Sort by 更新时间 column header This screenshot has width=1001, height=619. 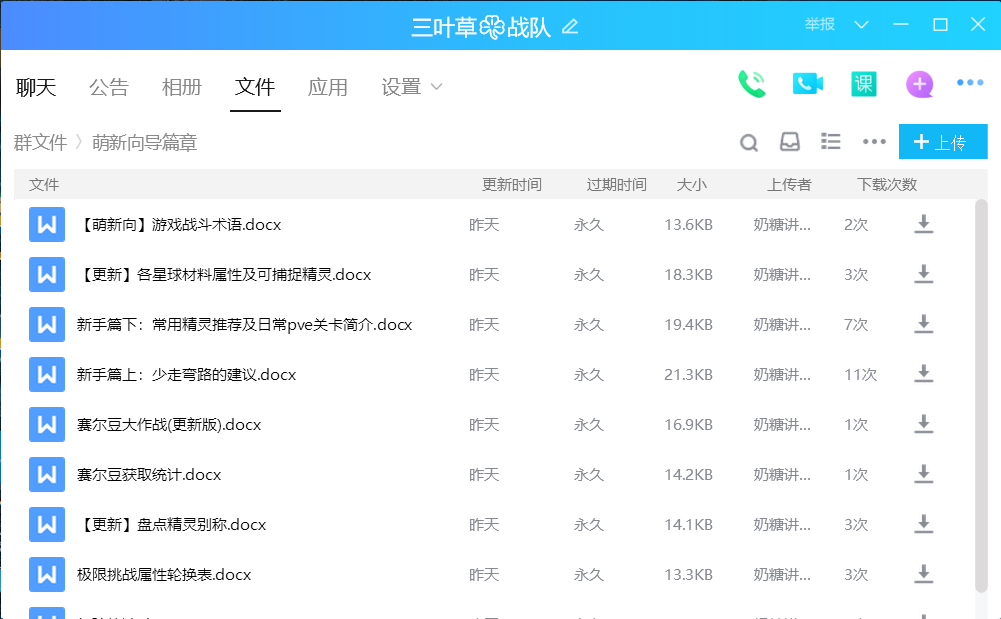[x=511, y=184]
